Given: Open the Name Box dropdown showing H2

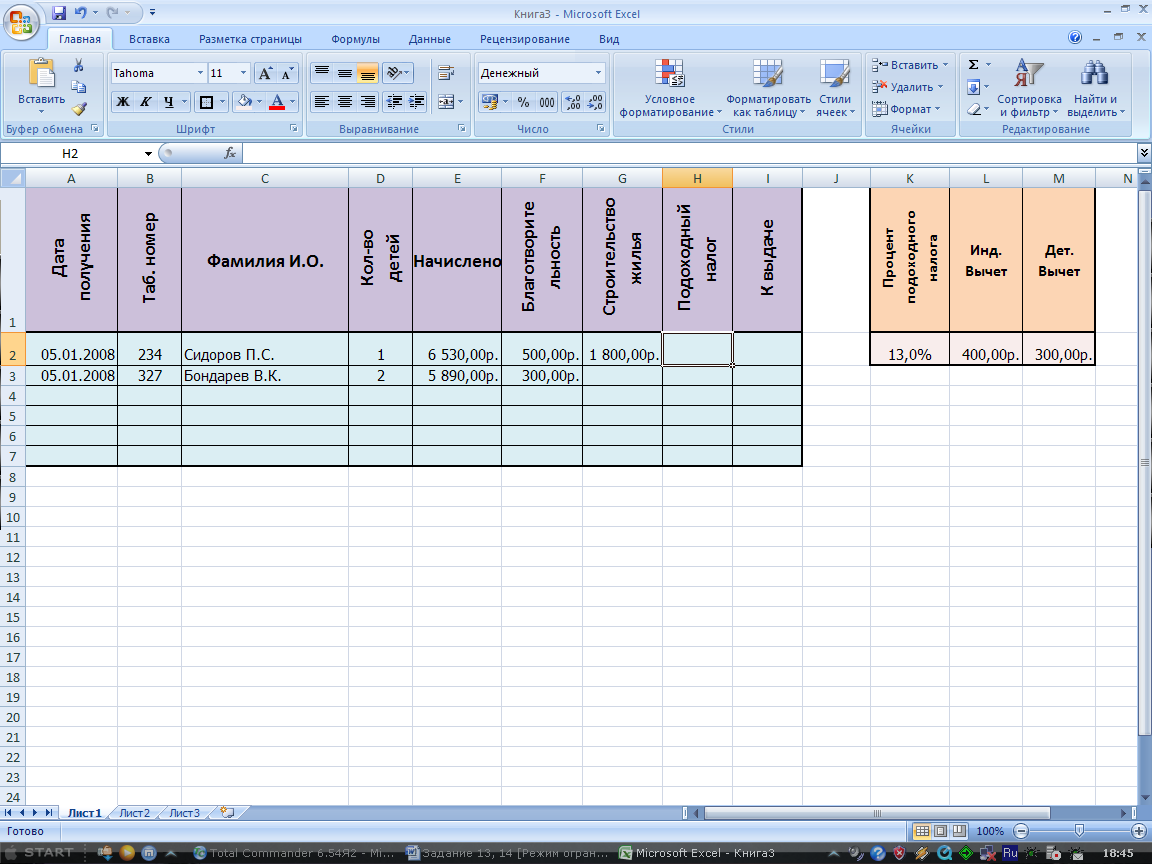Looking at the screenshot, I should click(x=148, y=154).
